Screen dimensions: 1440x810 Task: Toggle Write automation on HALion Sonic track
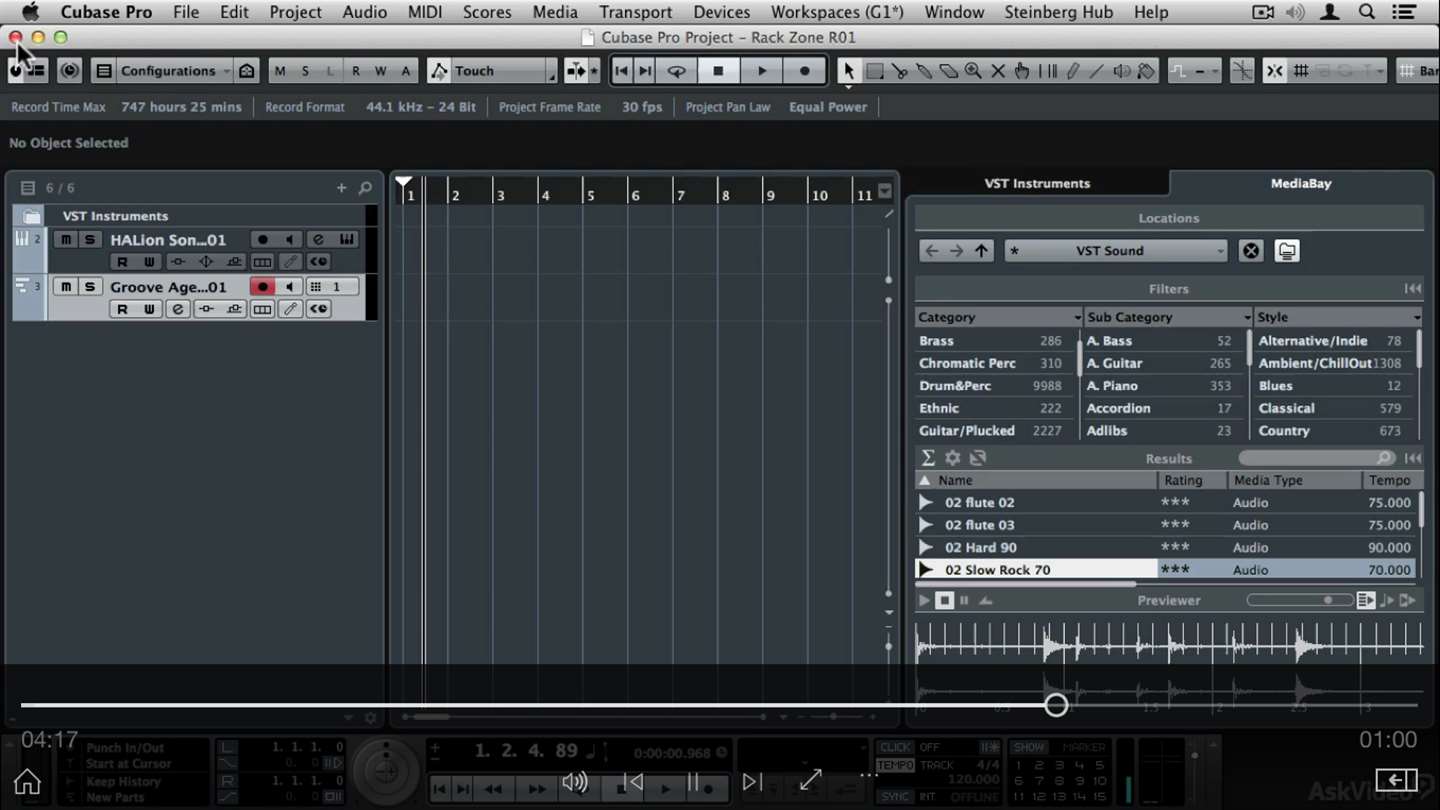pos(149,263)
